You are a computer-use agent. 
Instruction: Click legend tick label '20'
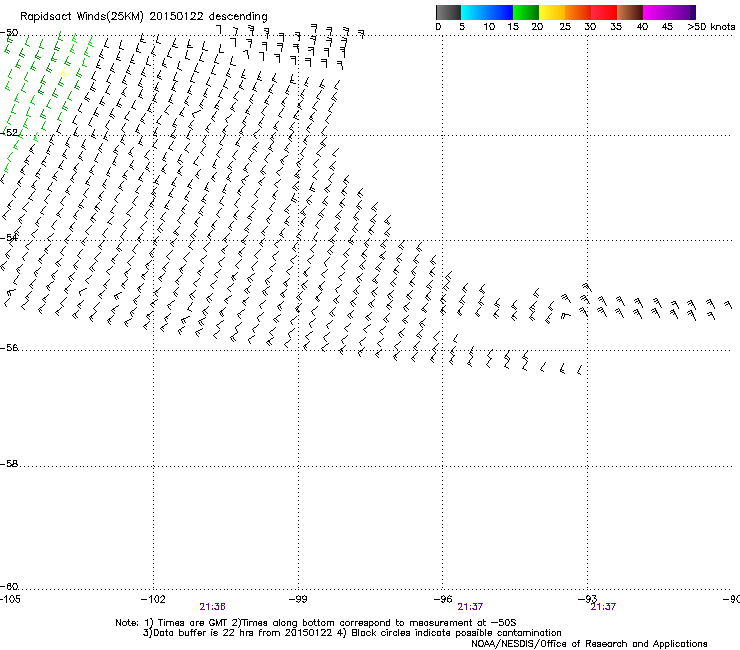pyautogui.click(x=537, y=27)
